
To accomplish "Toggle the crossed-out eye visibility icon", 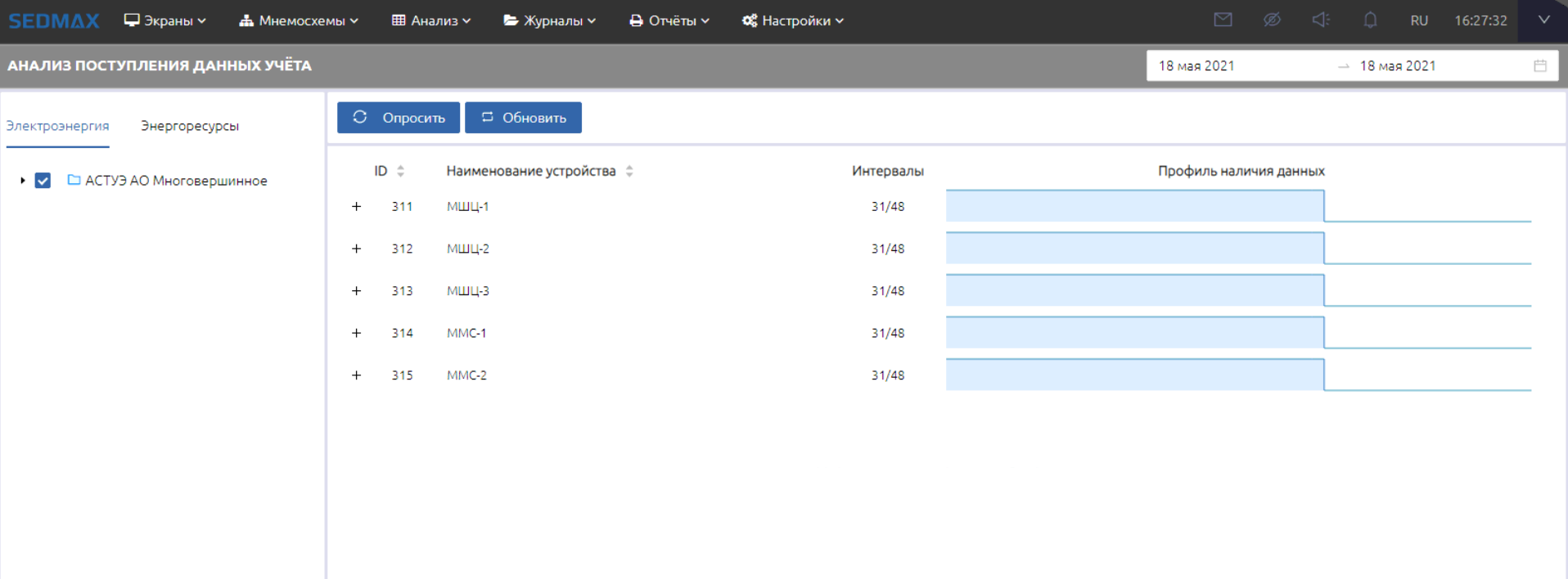I will tap(1272, 20).
